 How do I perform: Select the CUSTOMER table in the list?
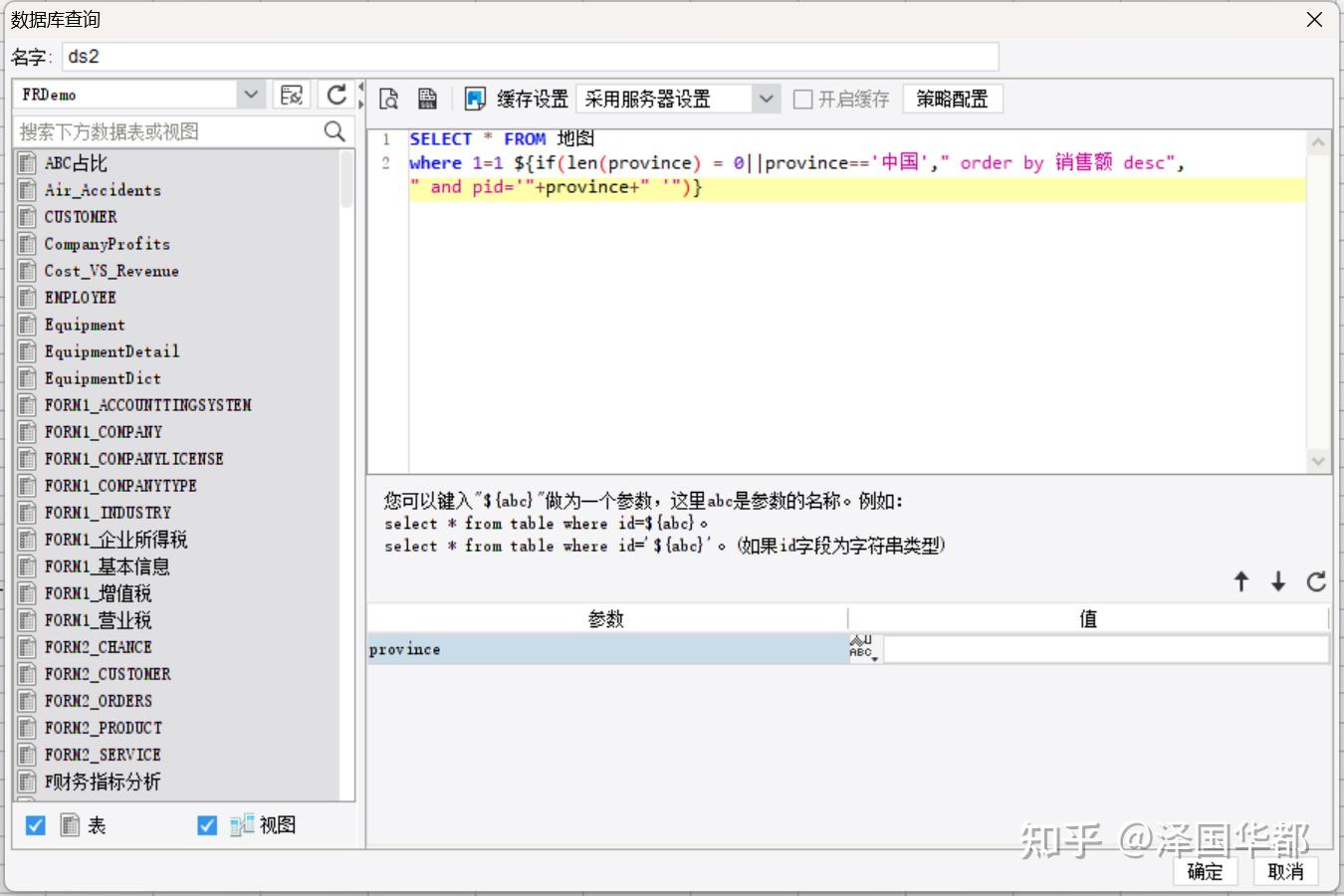pyautogui.click(x=80, y=217)
